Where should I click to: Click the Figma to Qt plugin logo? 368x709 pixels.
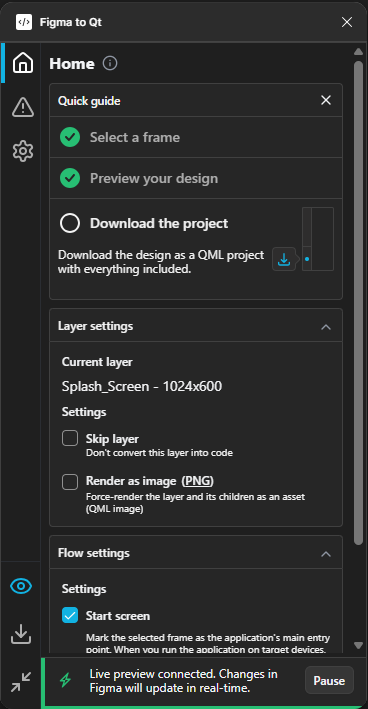[24, 22]
